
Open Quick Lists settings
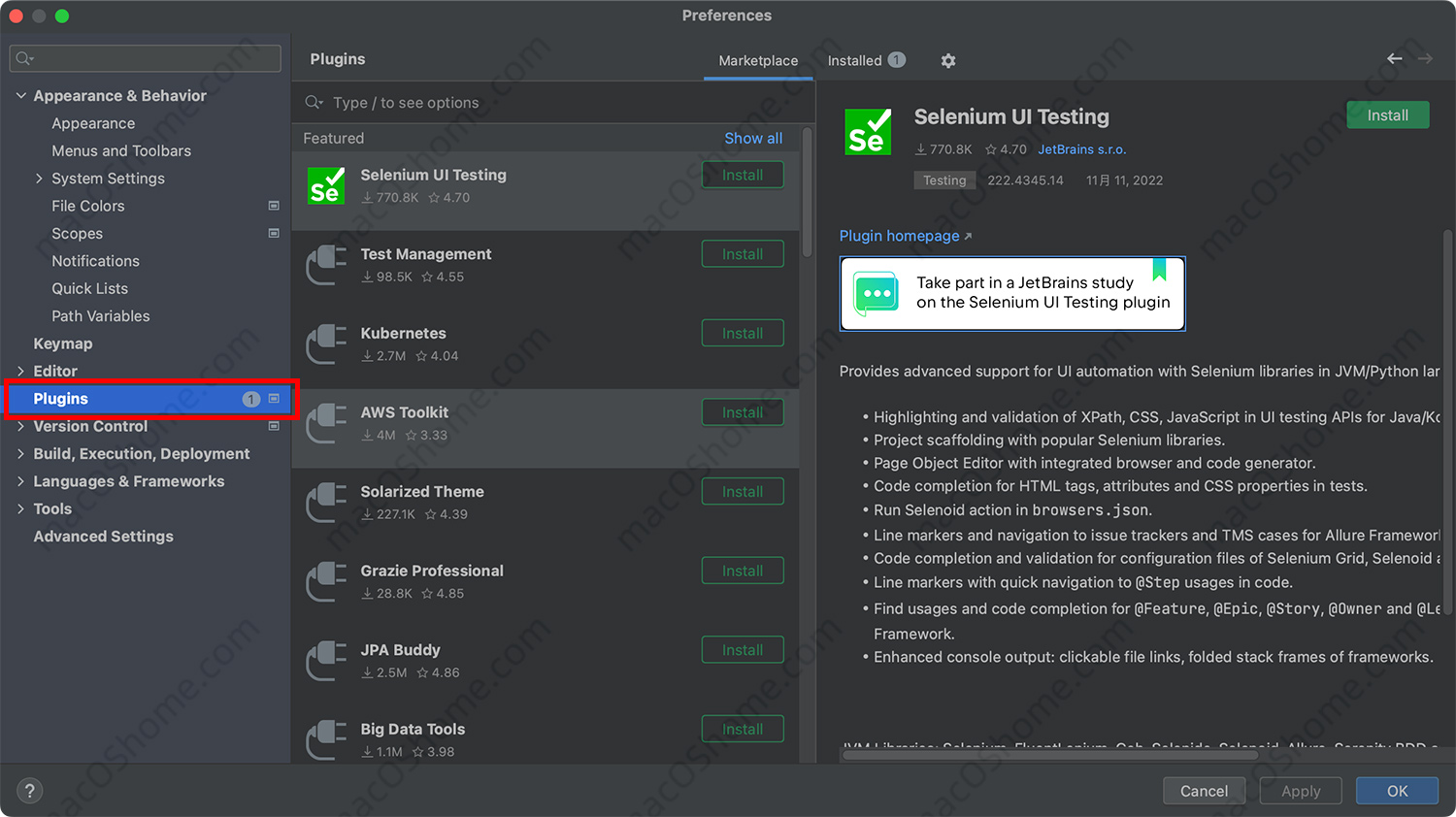(89, 288)
